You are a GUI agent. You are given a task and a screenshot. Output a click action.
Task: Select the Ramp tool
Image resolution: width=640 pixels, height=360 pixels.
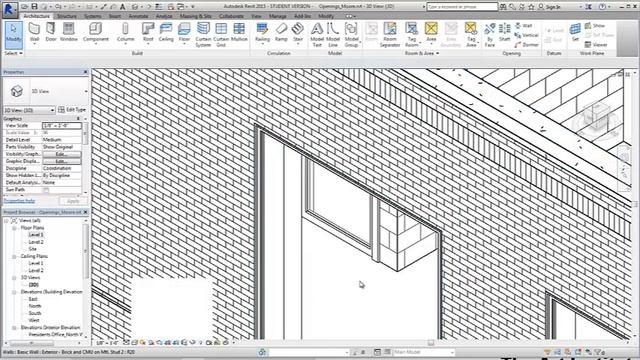[x=281, y=33]
